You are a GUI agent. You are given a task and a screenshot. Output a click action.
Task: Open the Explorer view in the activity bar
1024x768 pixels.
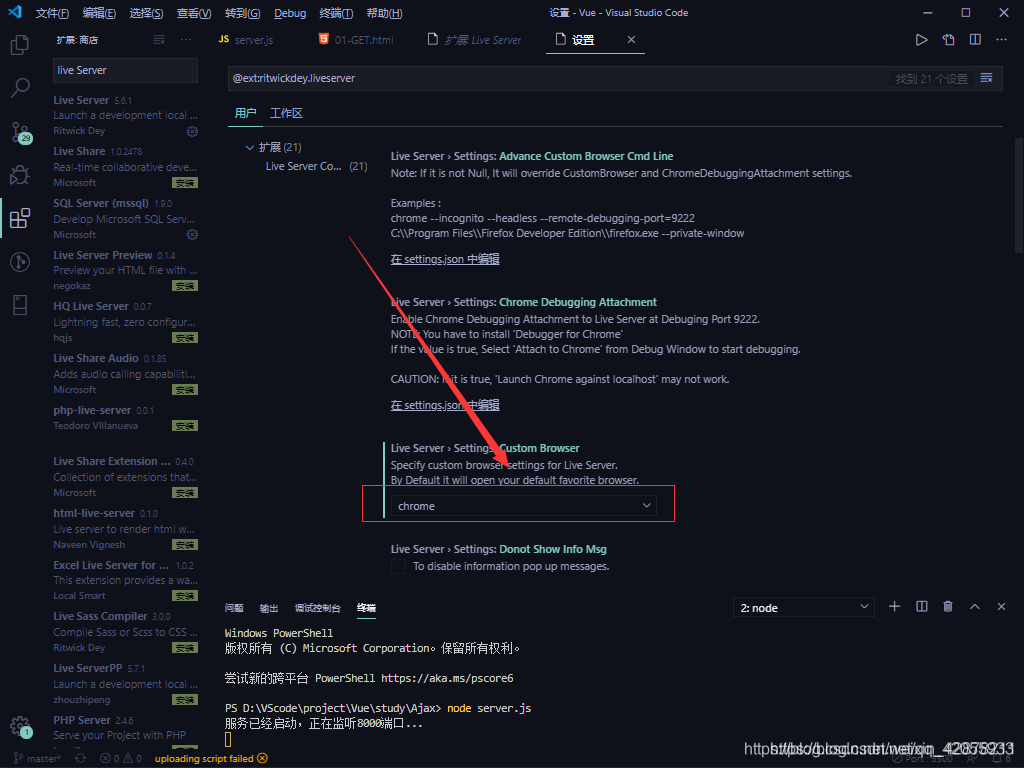click(x=20, y=45)
